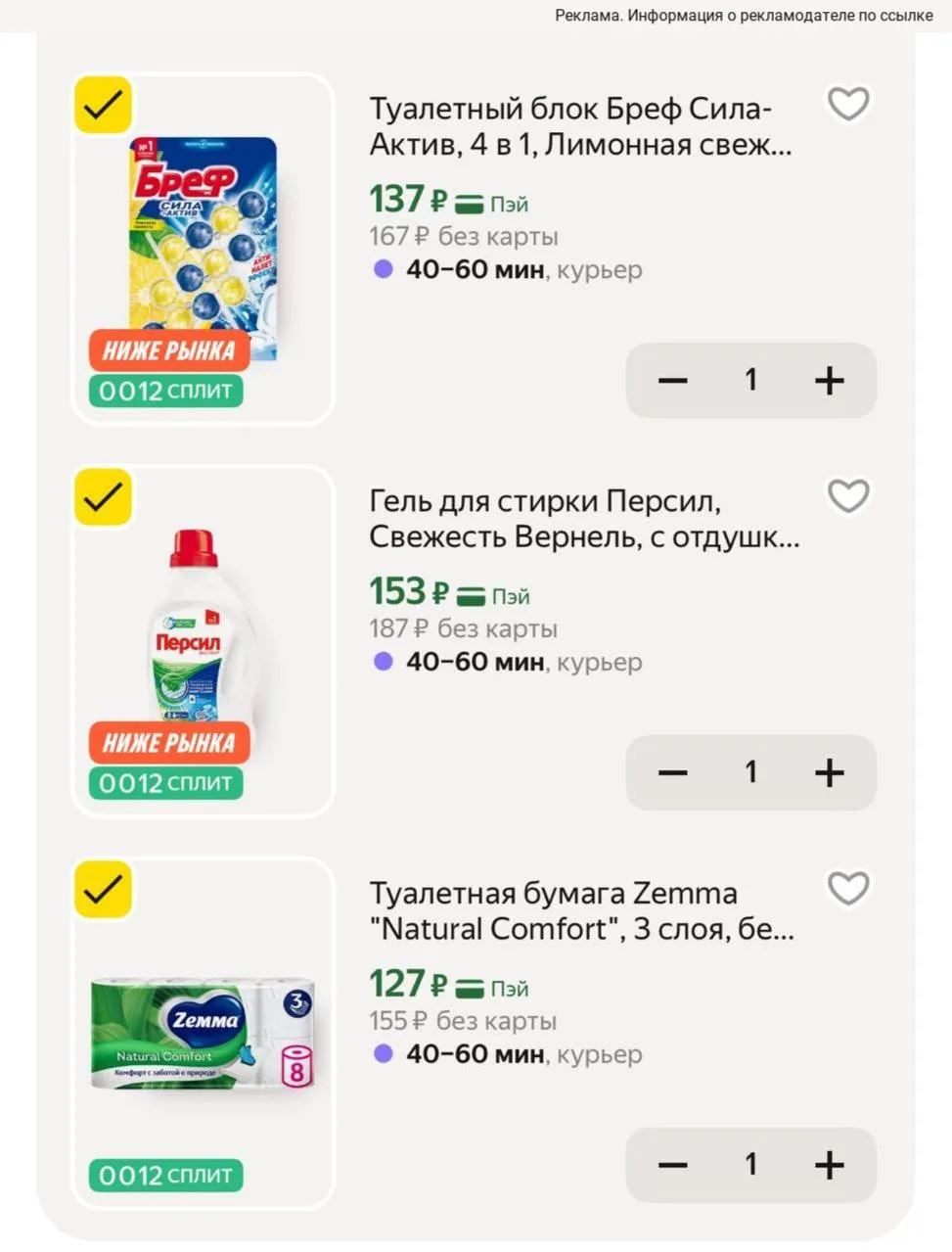The image size is (952, 1252).
Task: Tap the Сплит badge on Zemma item
Action: click(165, 1175)
